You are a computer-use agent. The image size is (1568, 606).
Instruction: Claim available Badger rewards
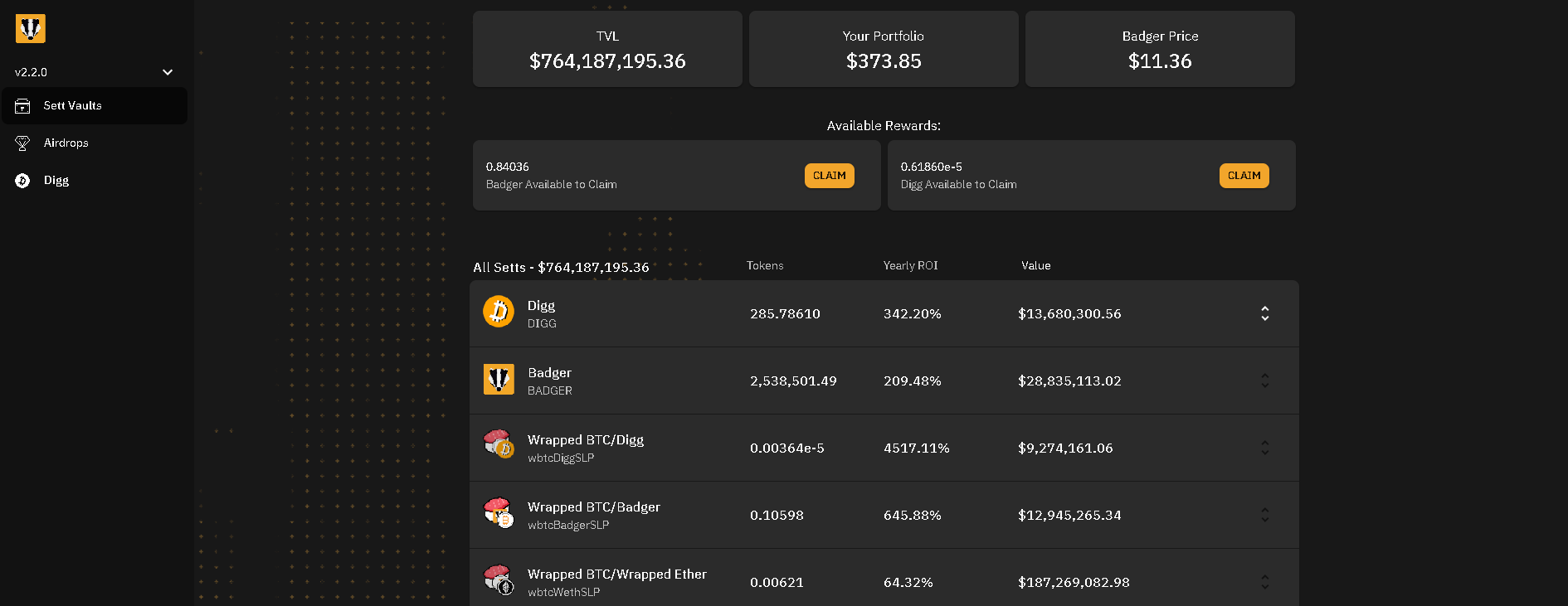point(830,176)
